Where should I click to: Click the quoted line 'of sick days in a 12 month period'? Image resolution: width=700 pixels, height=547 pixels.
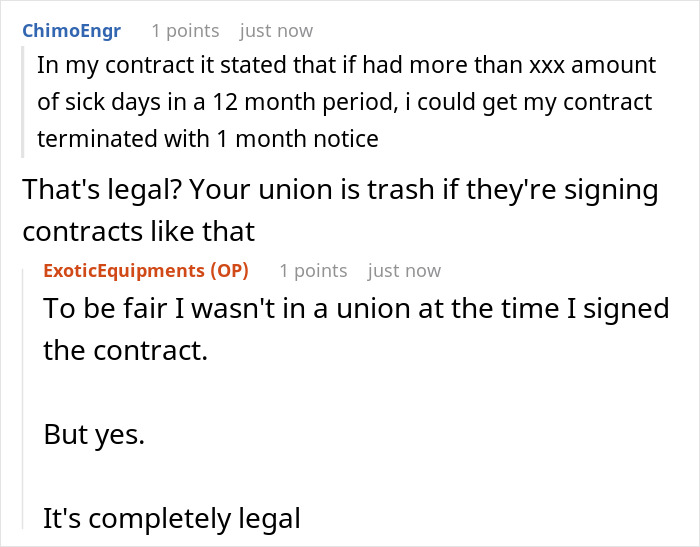(344, 102)
